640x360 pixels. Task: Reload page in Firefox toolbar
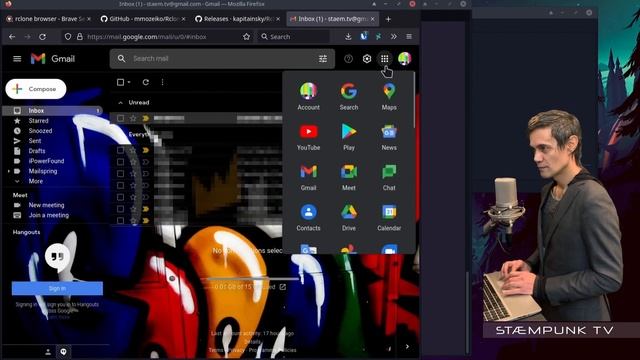click(x=42, y=37)
